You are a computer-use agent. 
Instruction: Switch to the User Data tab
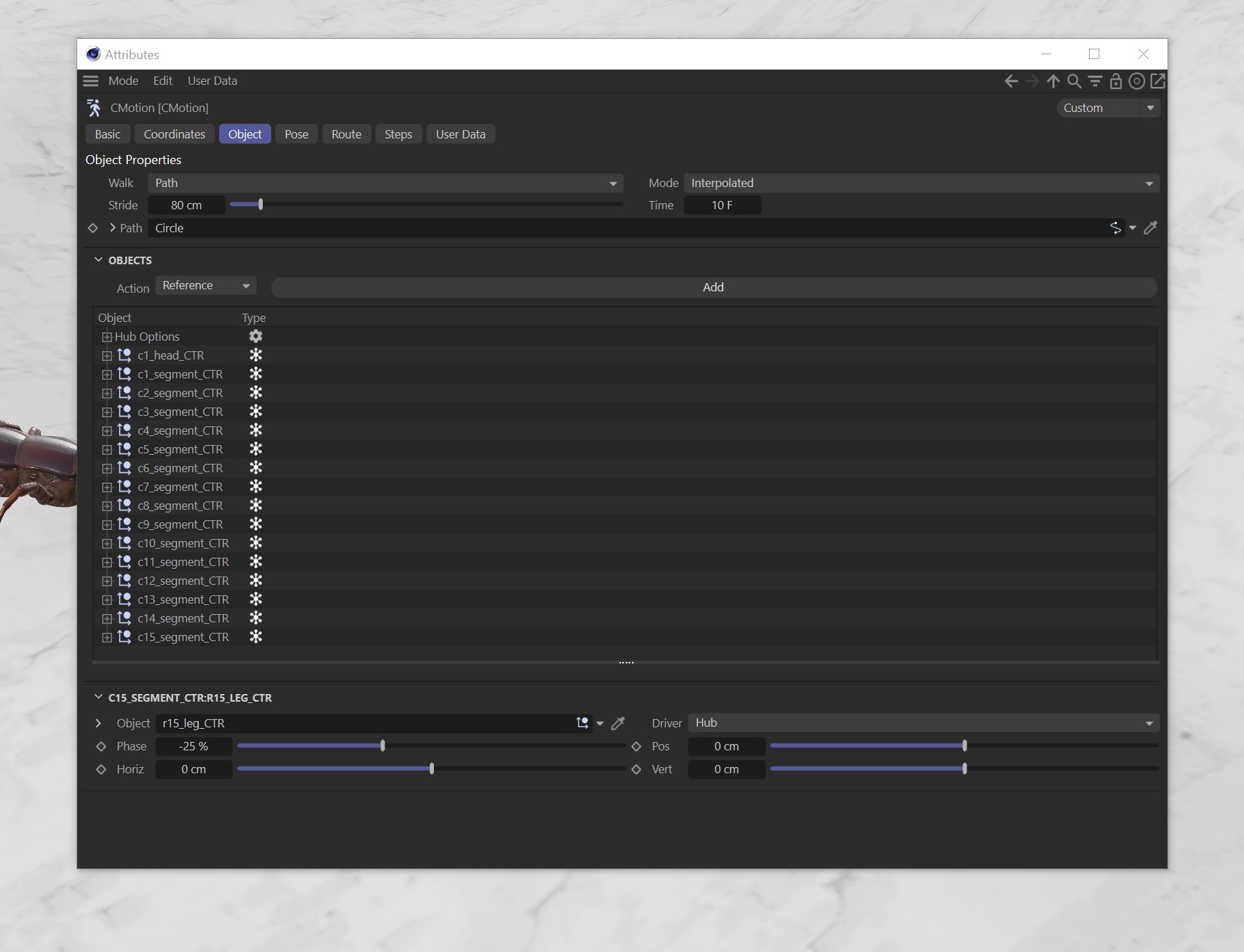(x=460, y=134)
